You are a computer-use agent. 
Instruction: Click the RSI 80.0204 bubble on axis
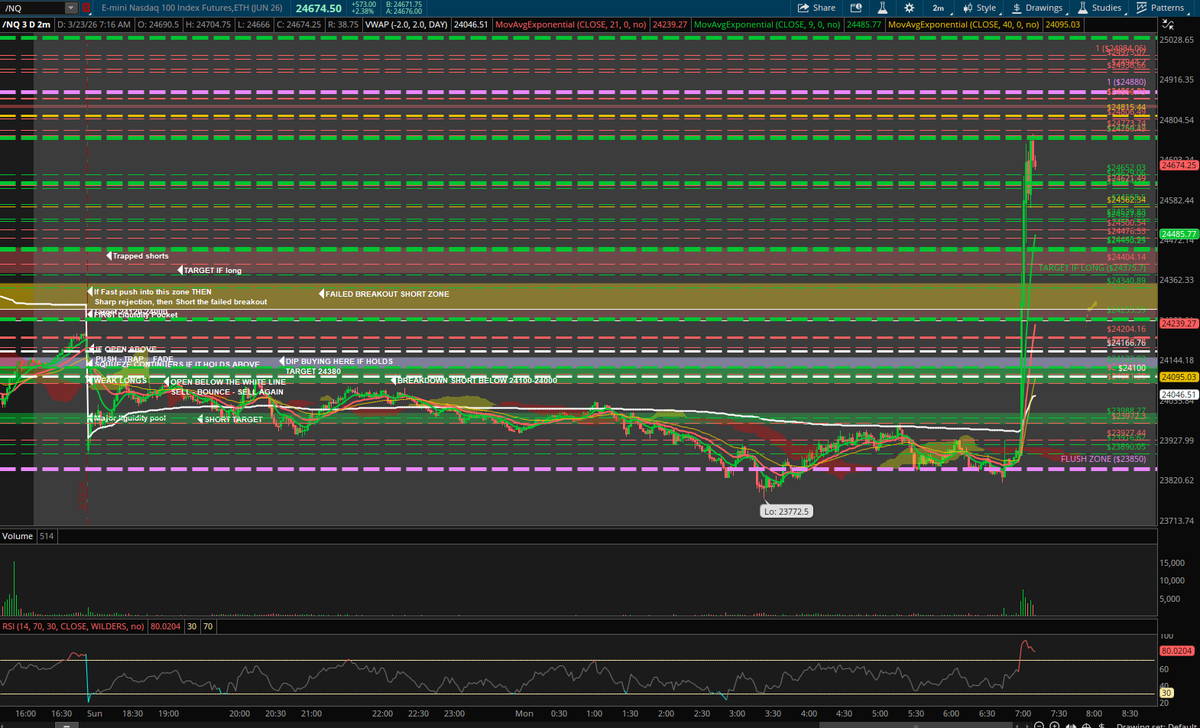point(1179,649)
